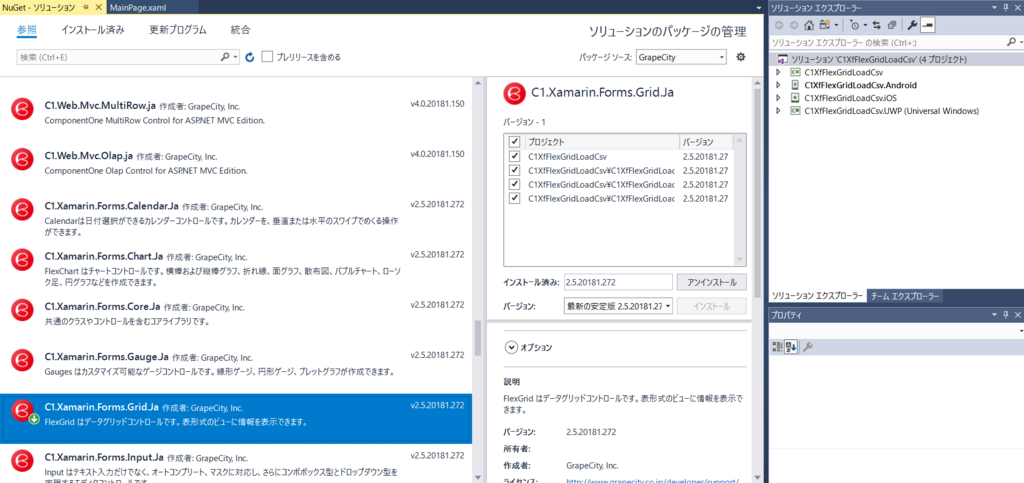Viewport: 1024px width, 483px height.
Task: Click the インストール済み version field
Action: (x=618, y=282)
